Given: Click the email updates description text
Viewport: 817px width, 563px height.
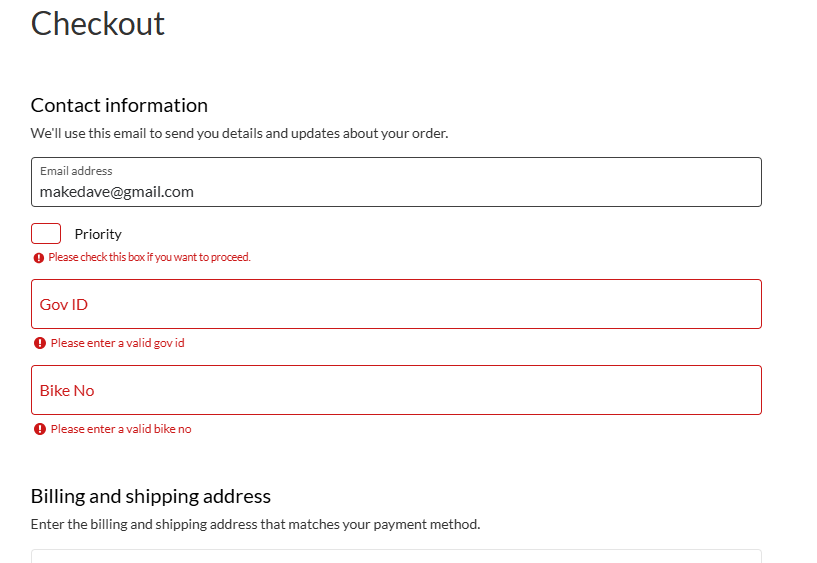Looking at the screenshot, I should tap(239, 133).
